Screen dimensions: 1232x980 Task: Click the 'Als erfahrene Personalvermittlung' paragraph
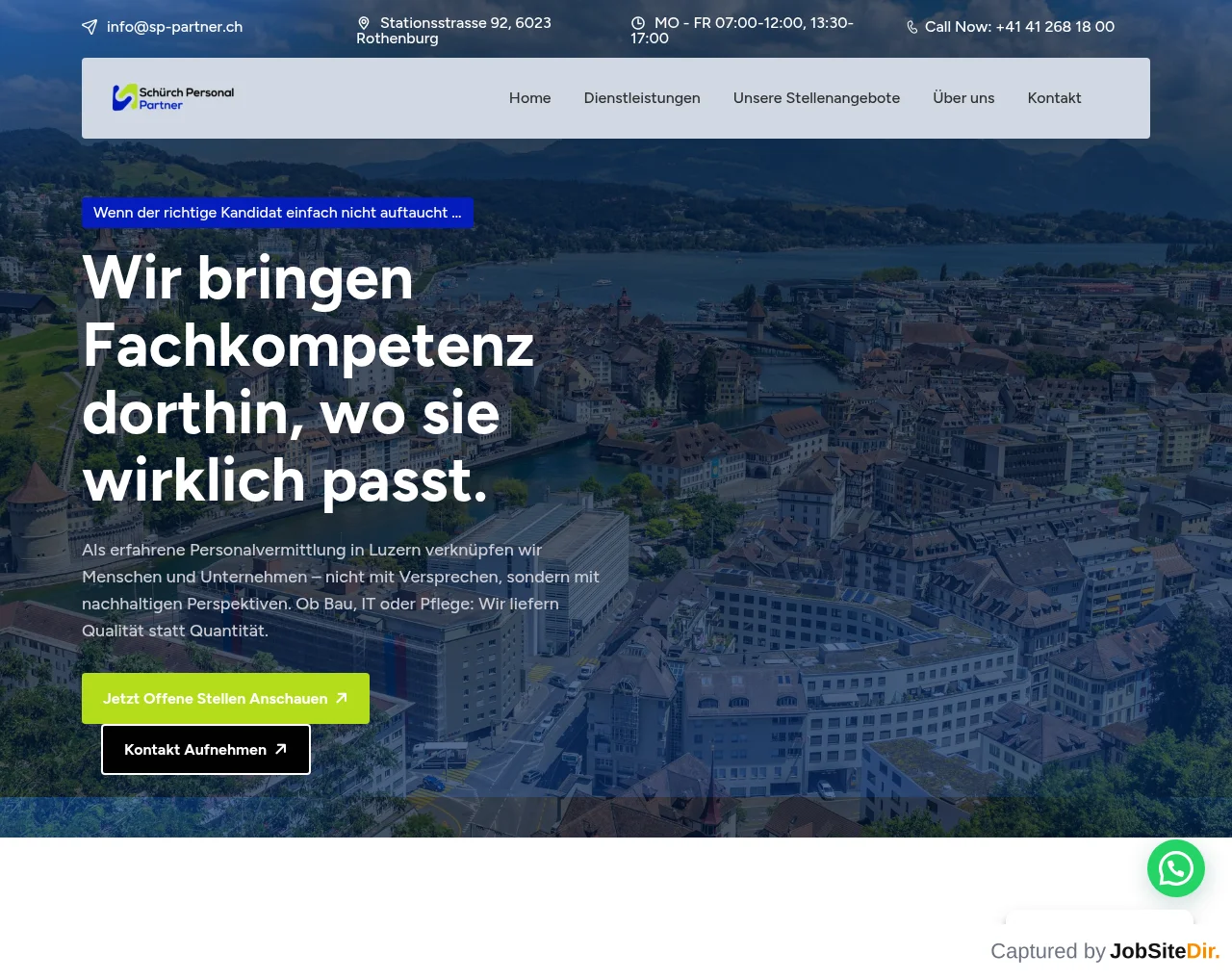tap(341, 590)
